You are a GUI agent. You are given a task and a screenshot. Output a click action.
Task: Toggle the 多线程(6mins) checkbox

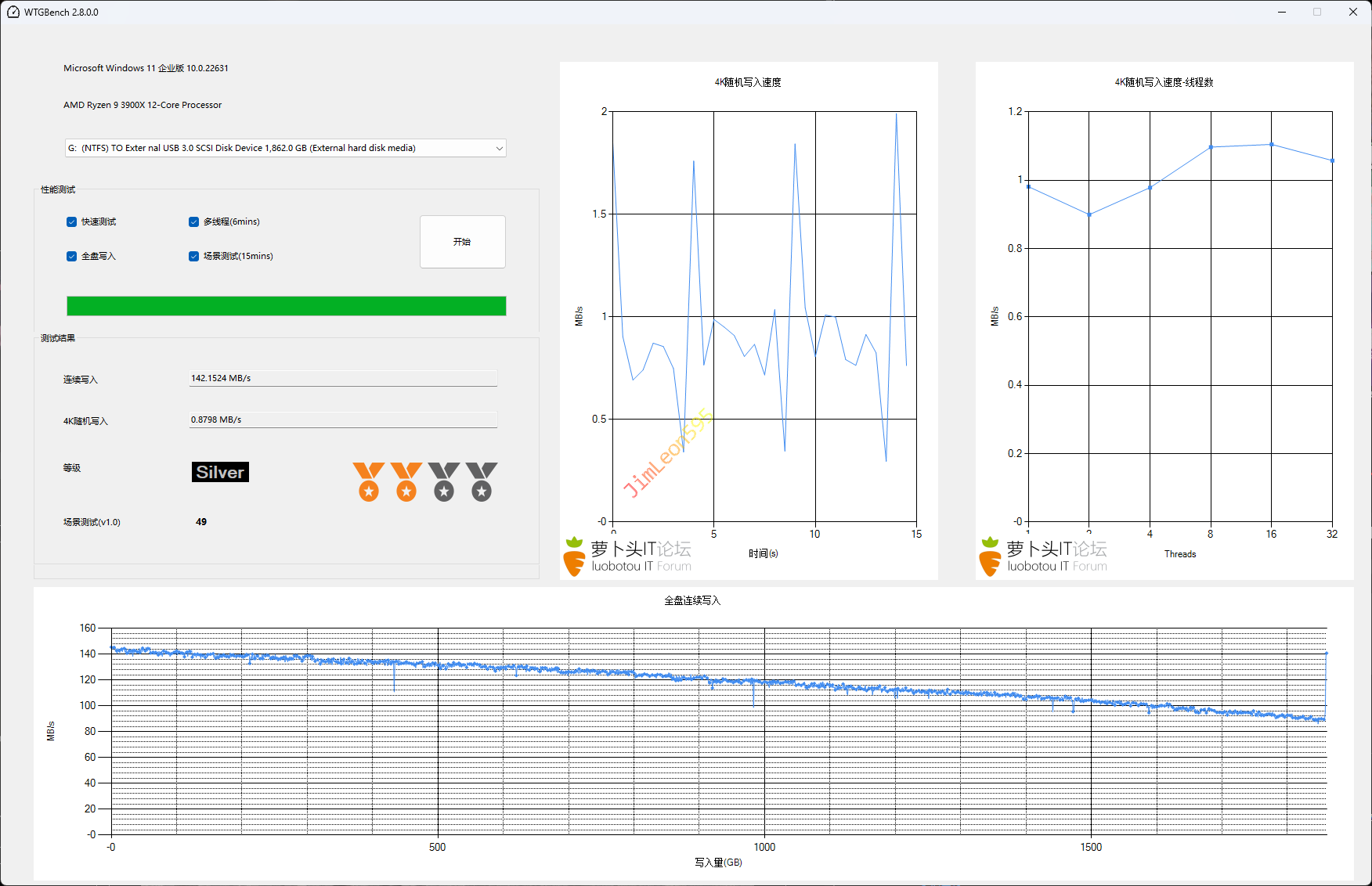194,222
